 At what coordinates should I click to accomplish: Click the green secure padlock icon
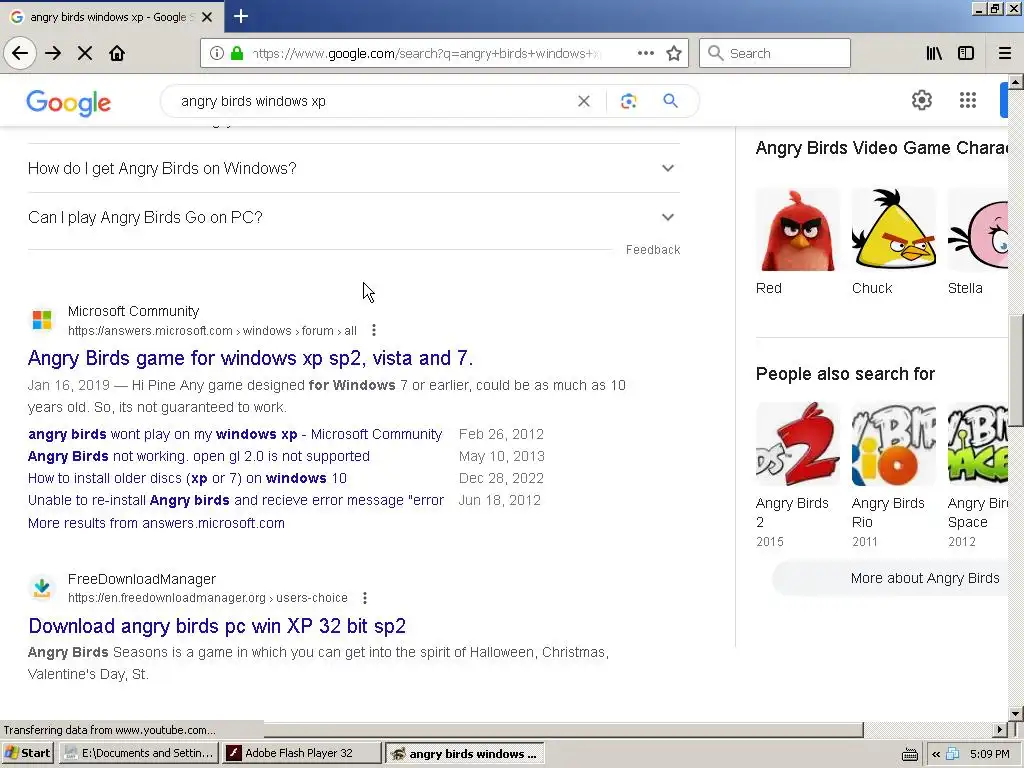(237, 53)
